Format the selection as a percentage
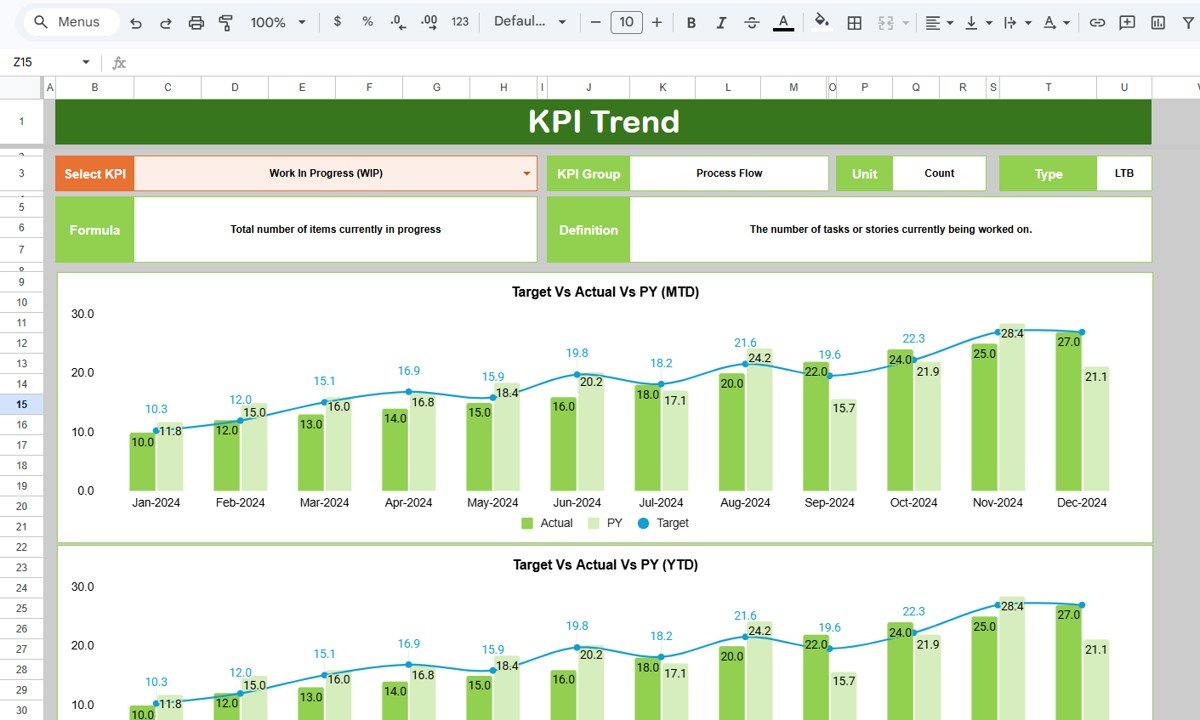The width and height of the screenshot is (1200, 720). tap(366, 21)
